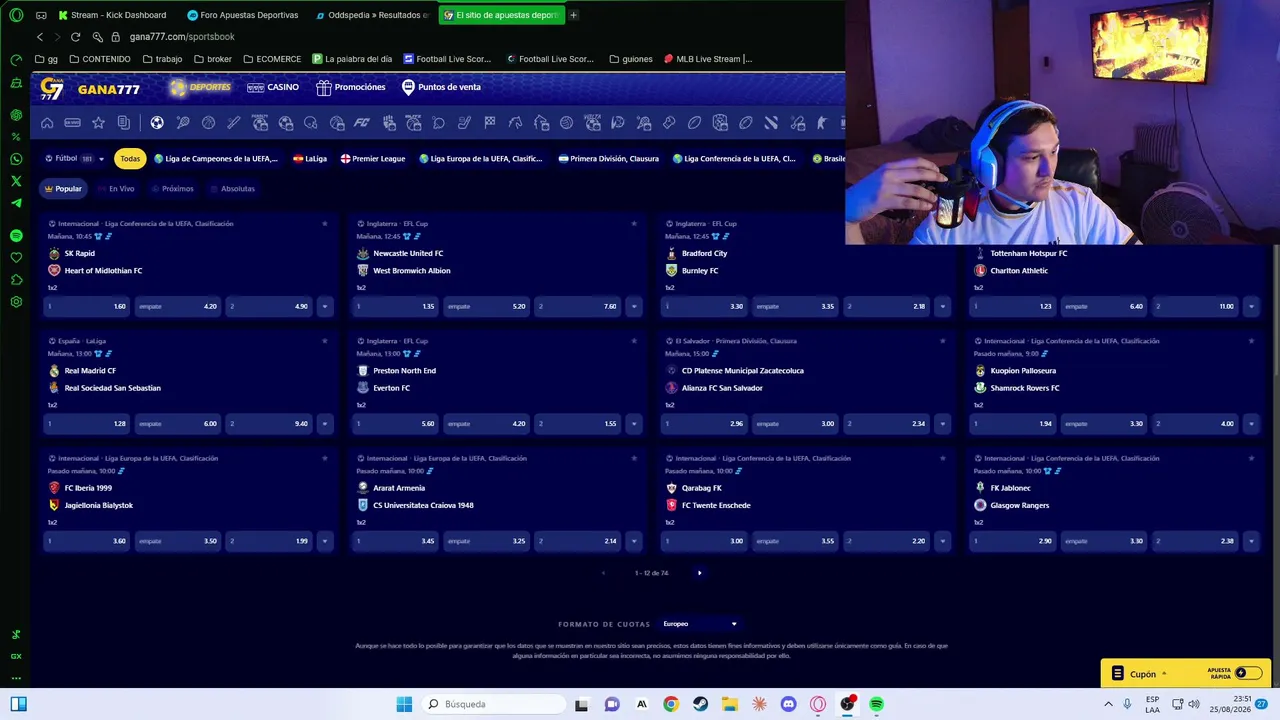Reload the gana777 page
The height and width of the screenshot is (720, 1280).
click(x=75, y=37)
